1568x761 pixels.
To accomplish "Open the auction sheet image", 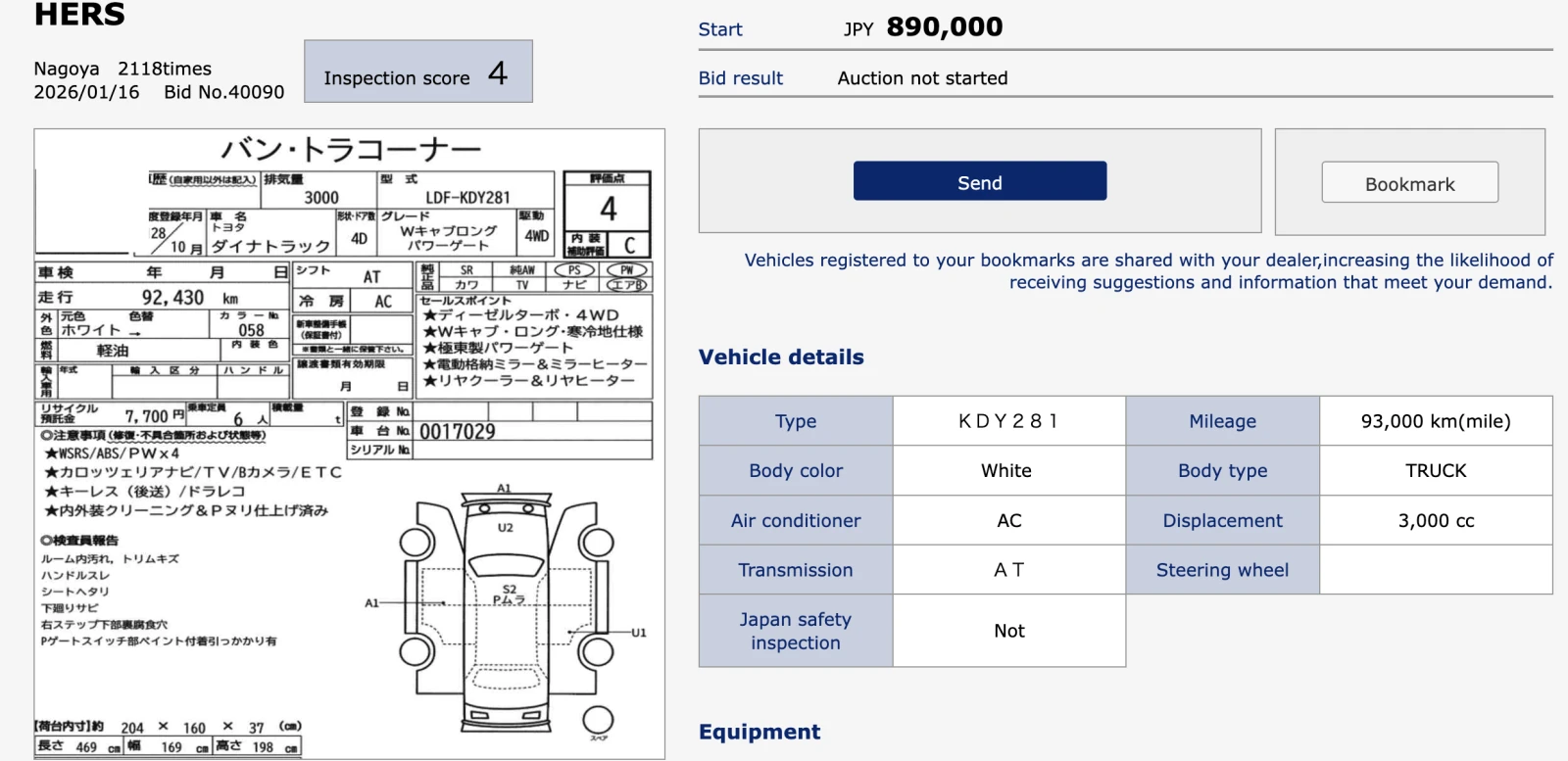I will [x=349, y=443].
